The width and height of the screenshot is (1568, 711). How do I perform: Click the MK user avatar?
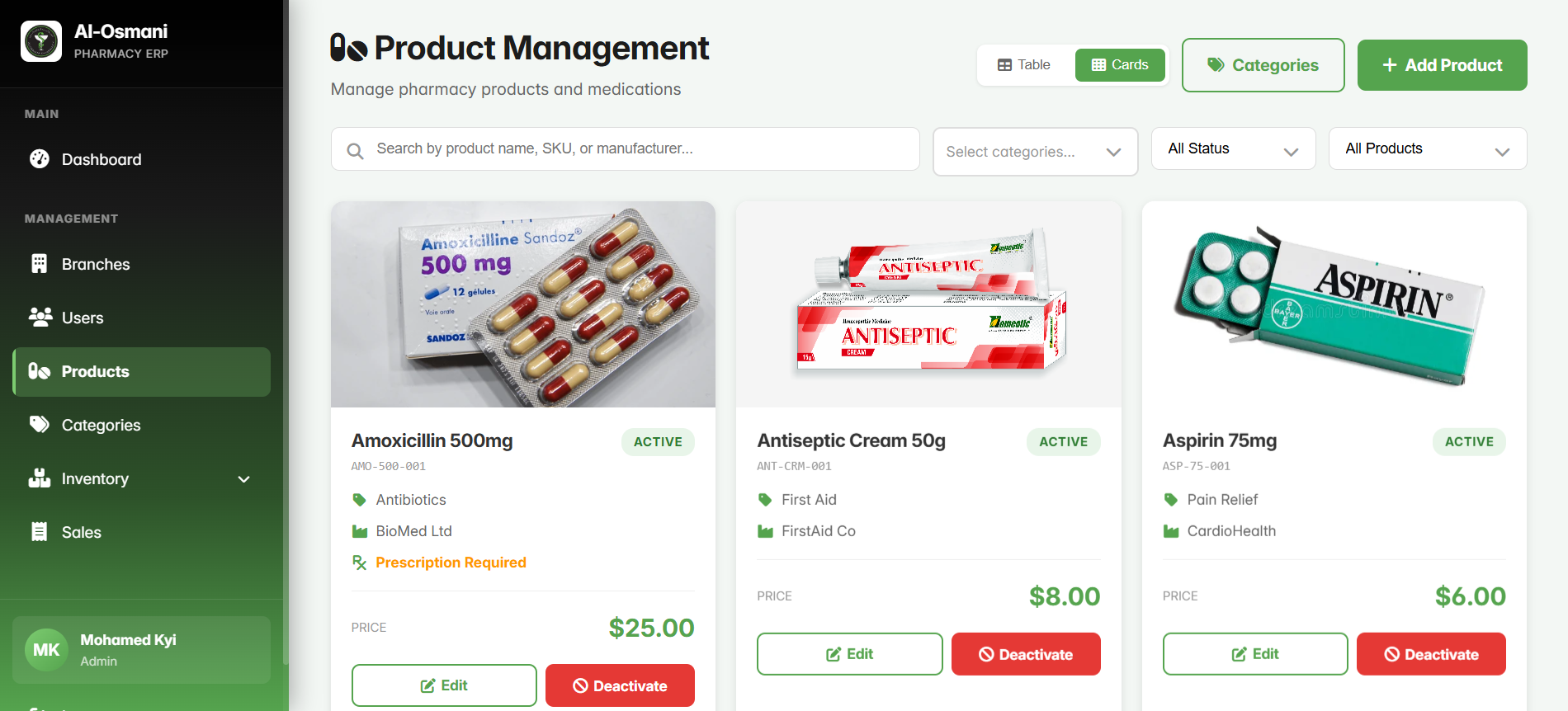(x=46, y=650)
